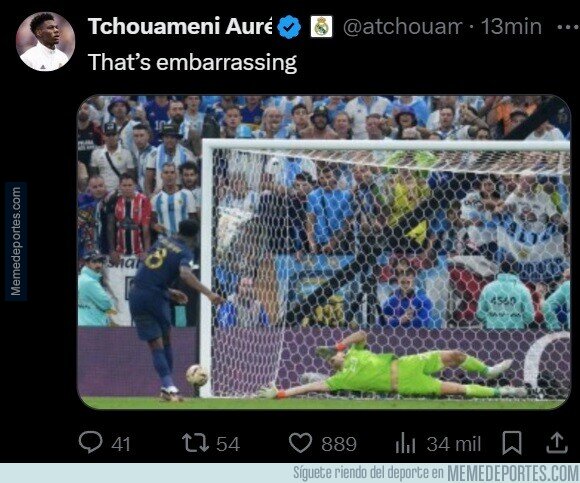This screenshot has height=483, width=580.
Task: Click the MEMEDEPORTES.COM footer link
Action: (x=513, y=473)
